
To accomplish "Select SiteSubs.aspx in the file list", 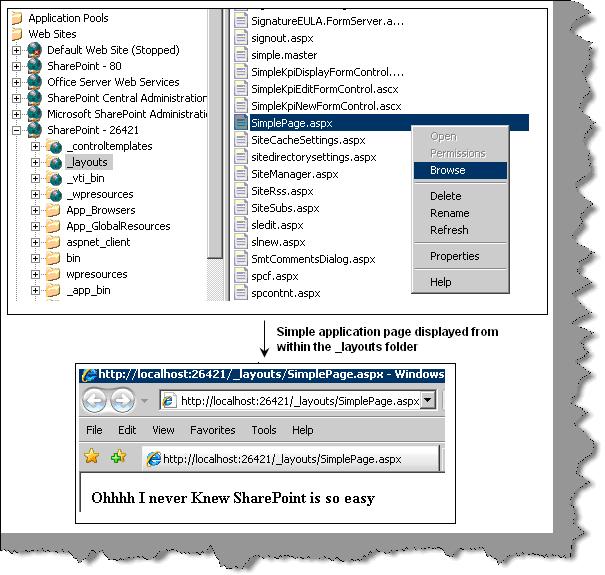I will pos(285,208).
